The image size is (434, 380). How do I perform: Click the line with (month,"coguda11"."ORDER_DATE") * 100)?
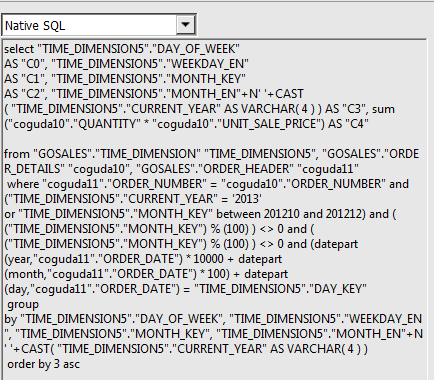(x=146, y=274)
